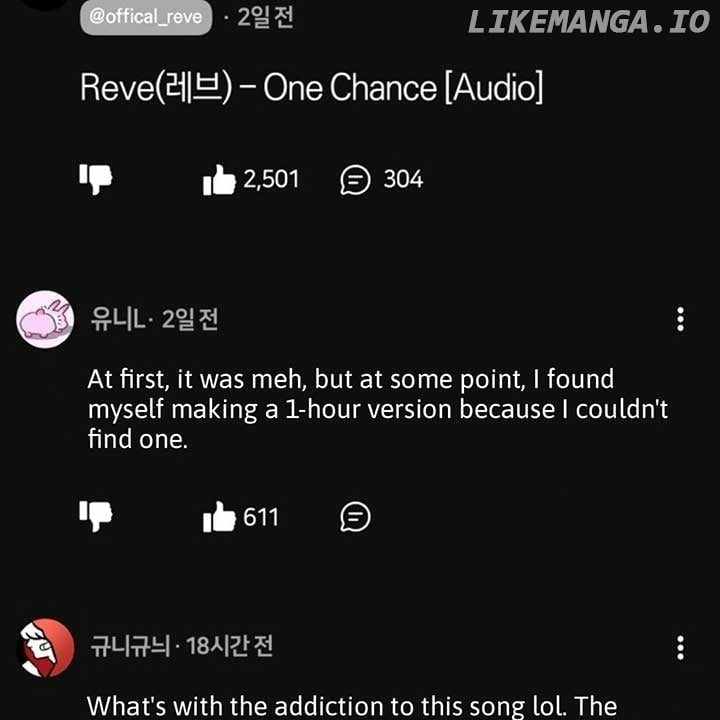Open the 규니규늬 username
This screenshot has height=720, width=720.
click(x=130, y=647)
